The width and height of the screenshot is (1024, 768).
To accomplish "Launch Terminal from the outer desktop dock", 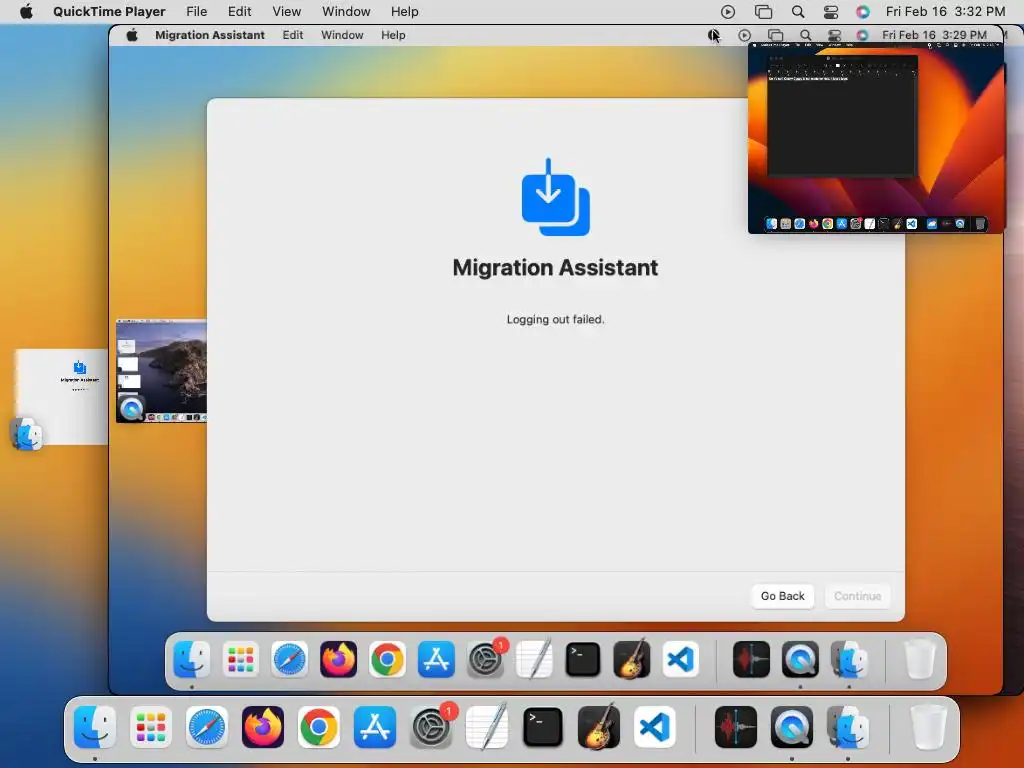I will [543, 727].
